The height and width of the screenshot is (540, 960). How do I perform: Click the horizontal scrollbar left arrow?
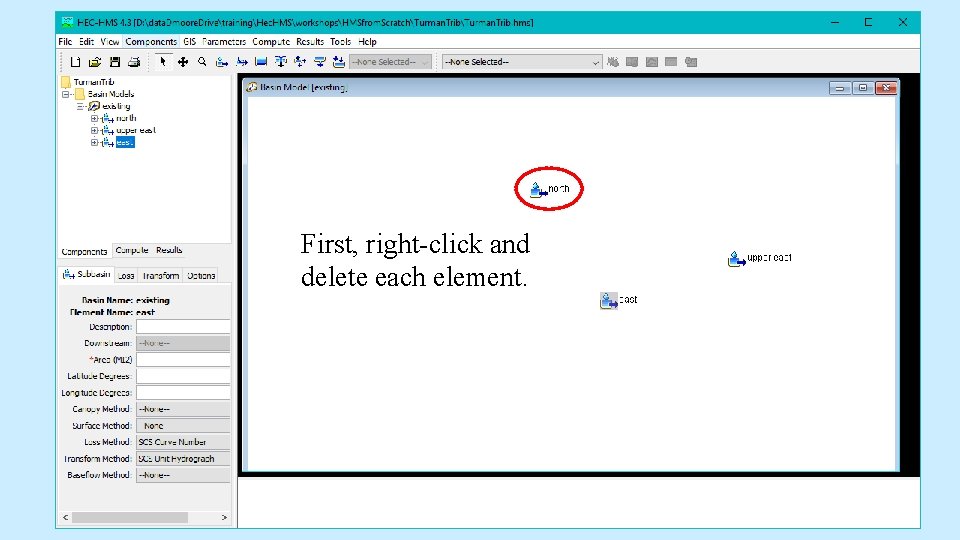(x=66, y=518)
